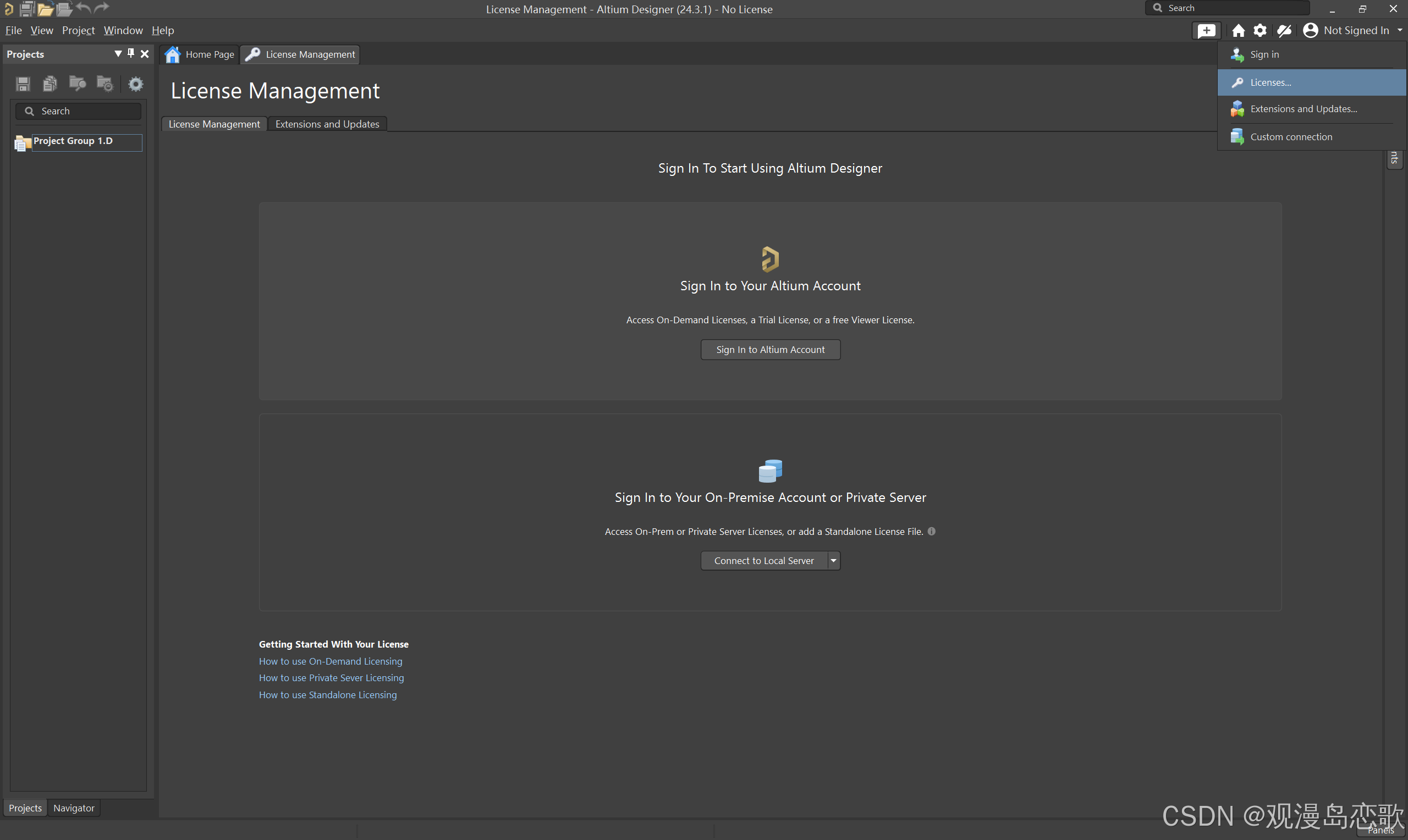This screenshot has height=840, width=1408.
Task: Switch to the Navigator panel tab
Action: [74, 808]
